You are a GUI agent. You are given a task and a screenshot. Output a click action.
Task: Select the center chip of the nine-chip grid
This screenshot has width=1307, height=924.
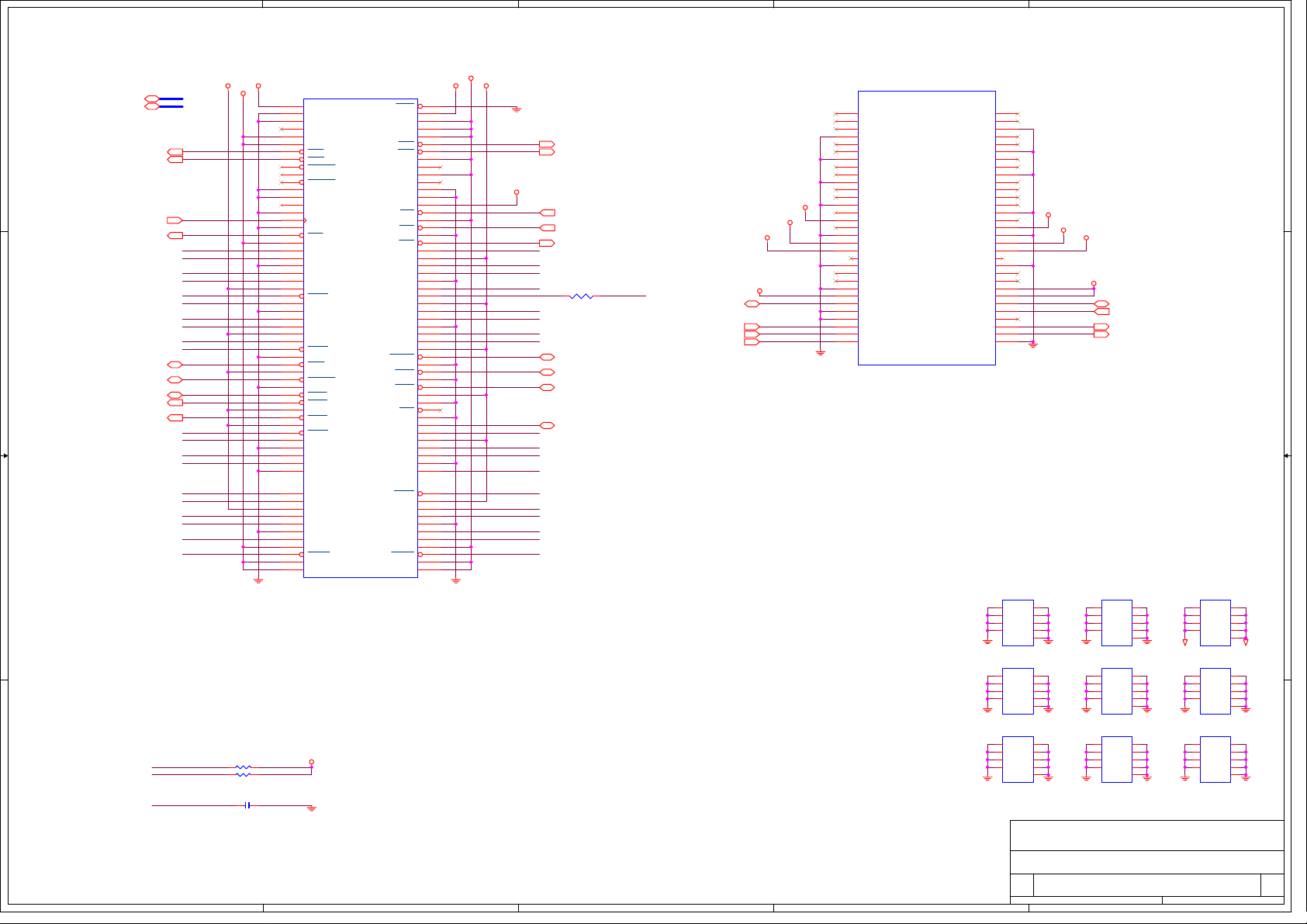pyautogui.click(x=1117, y=691)
